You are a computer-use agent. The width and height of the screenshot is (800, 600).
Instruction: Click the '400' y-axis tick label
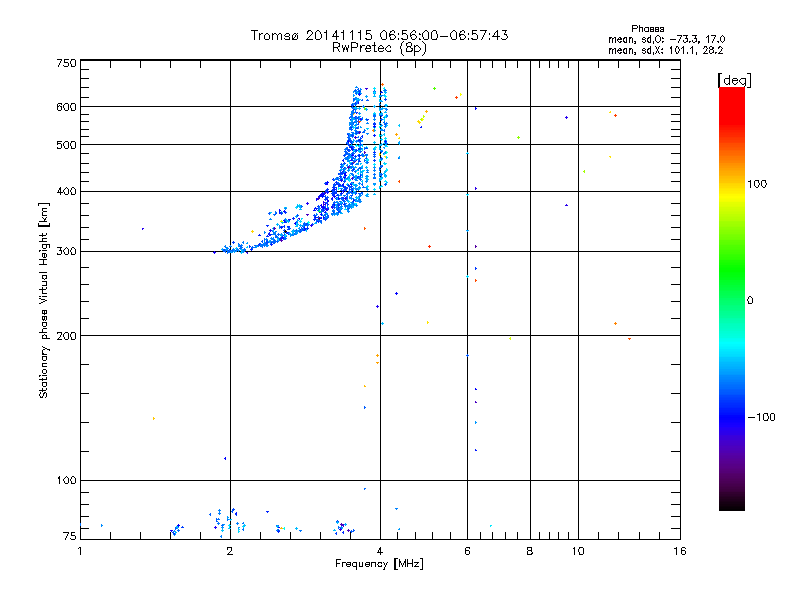coord(66,191)
